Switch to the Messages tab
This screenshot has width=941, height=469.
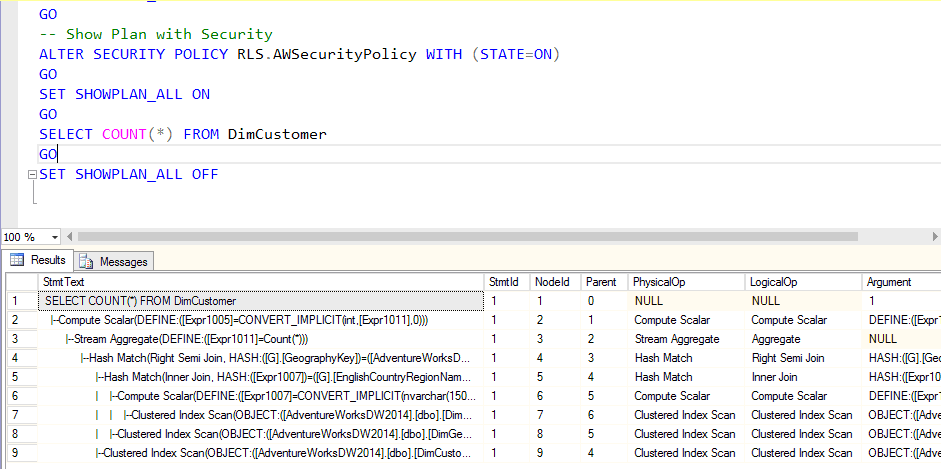click(114, 261)
